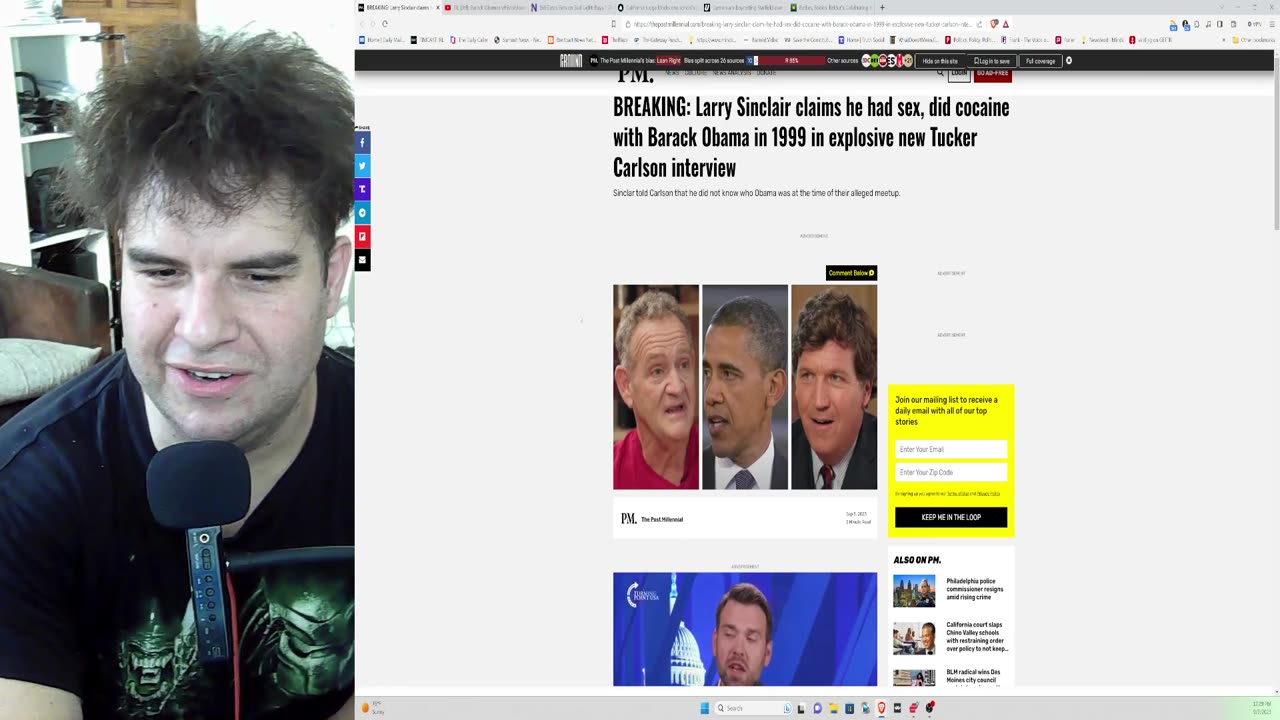Reload the page with browser refresh button

(384, 24)
